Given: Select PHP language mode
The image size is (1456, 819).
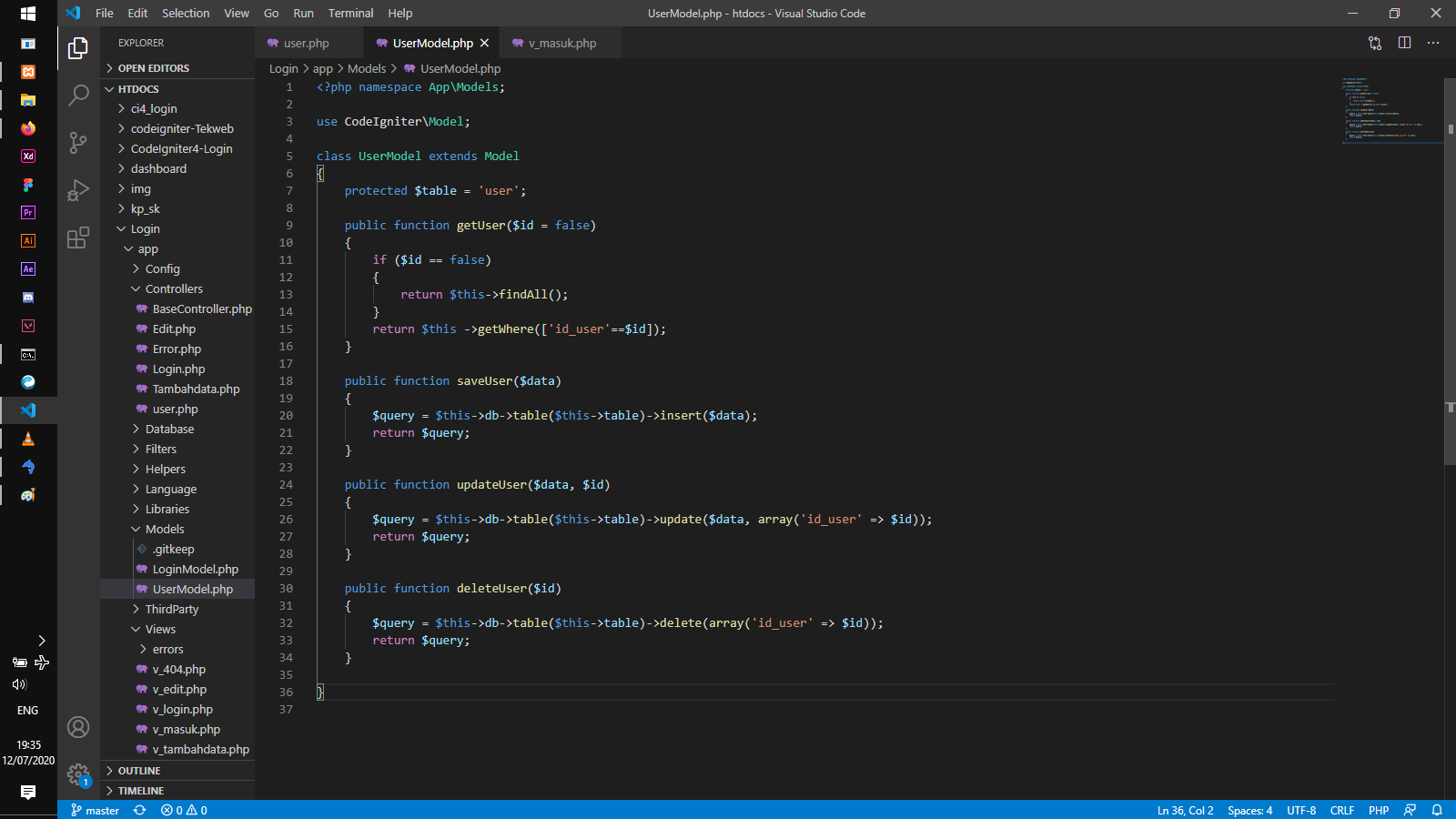Looking at the screenshot, I should [x=1379, y=810].
